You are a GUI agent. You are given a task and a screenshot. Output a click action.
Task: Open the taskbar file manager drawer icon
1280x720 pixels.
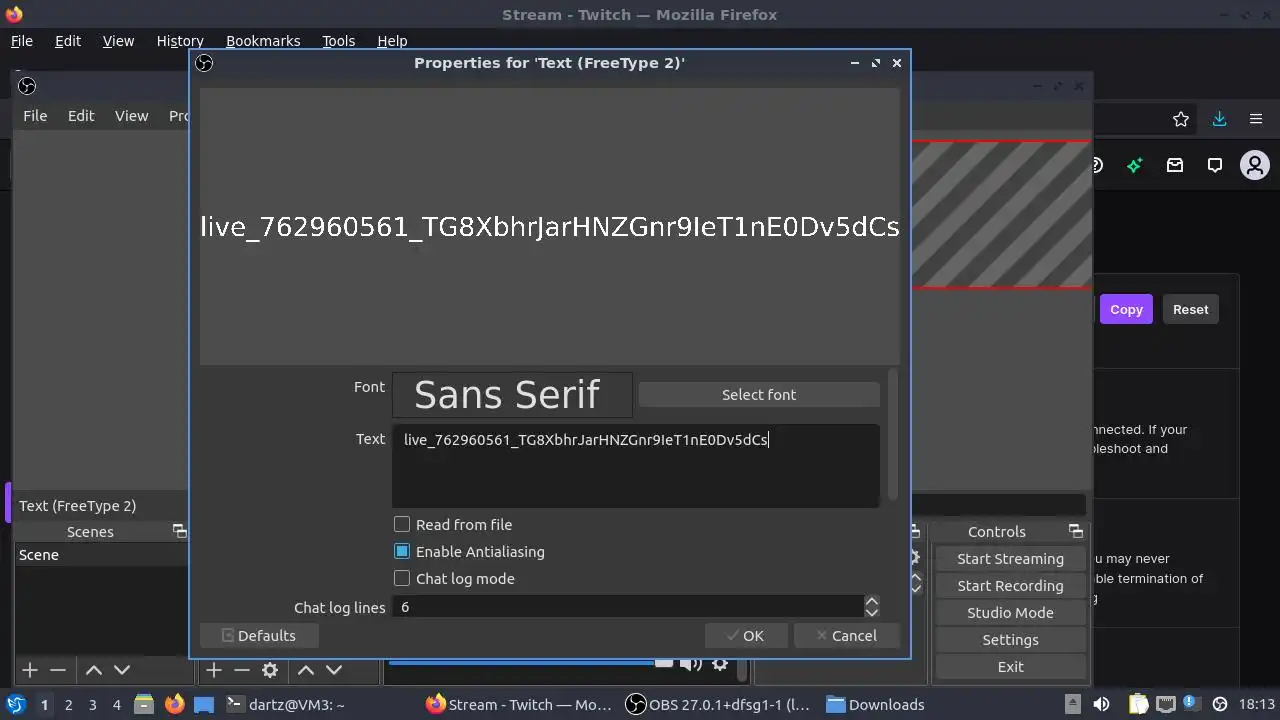pos(143,704)
